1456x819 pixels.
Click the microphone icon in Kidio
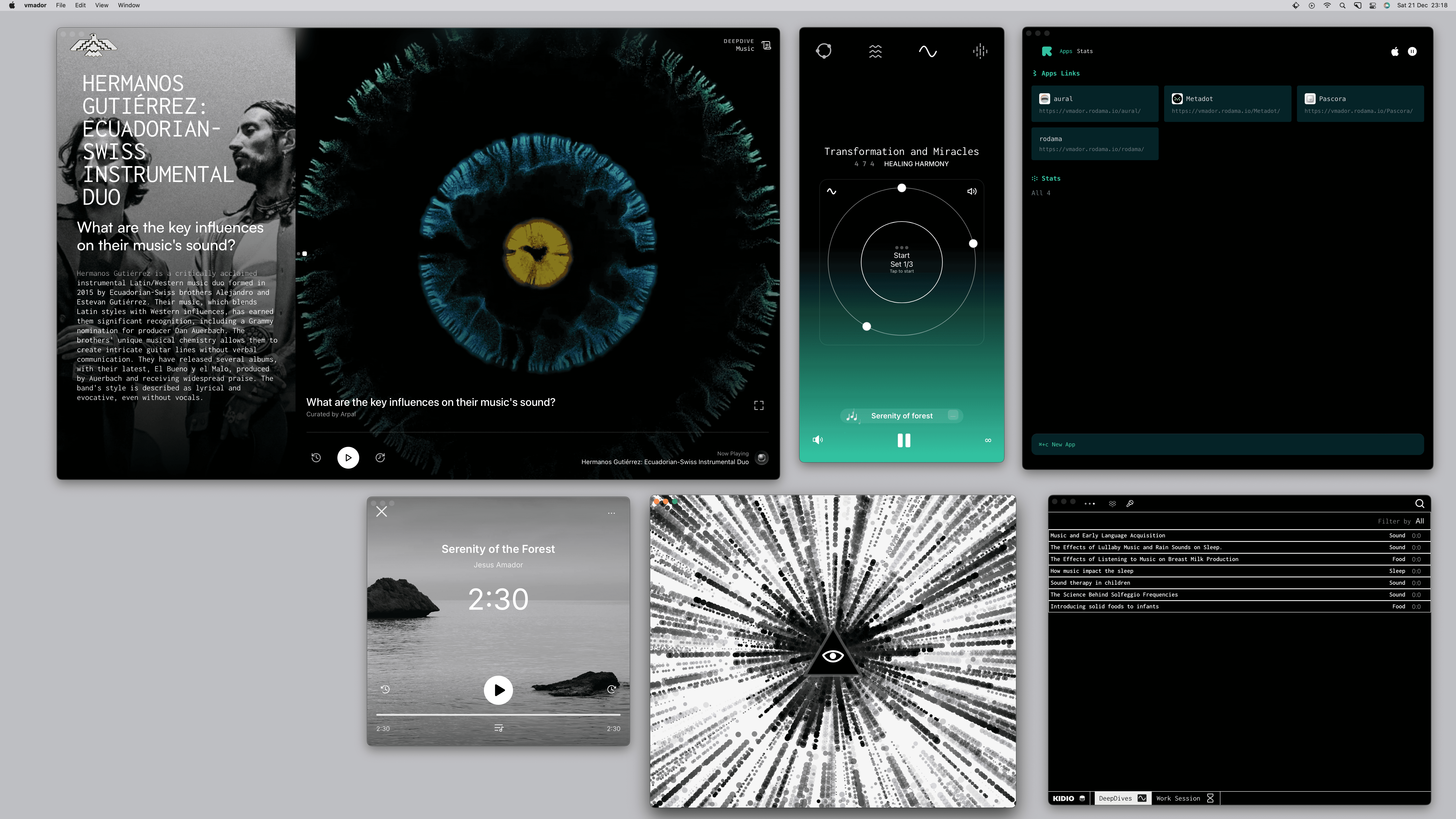[1130, 504]
